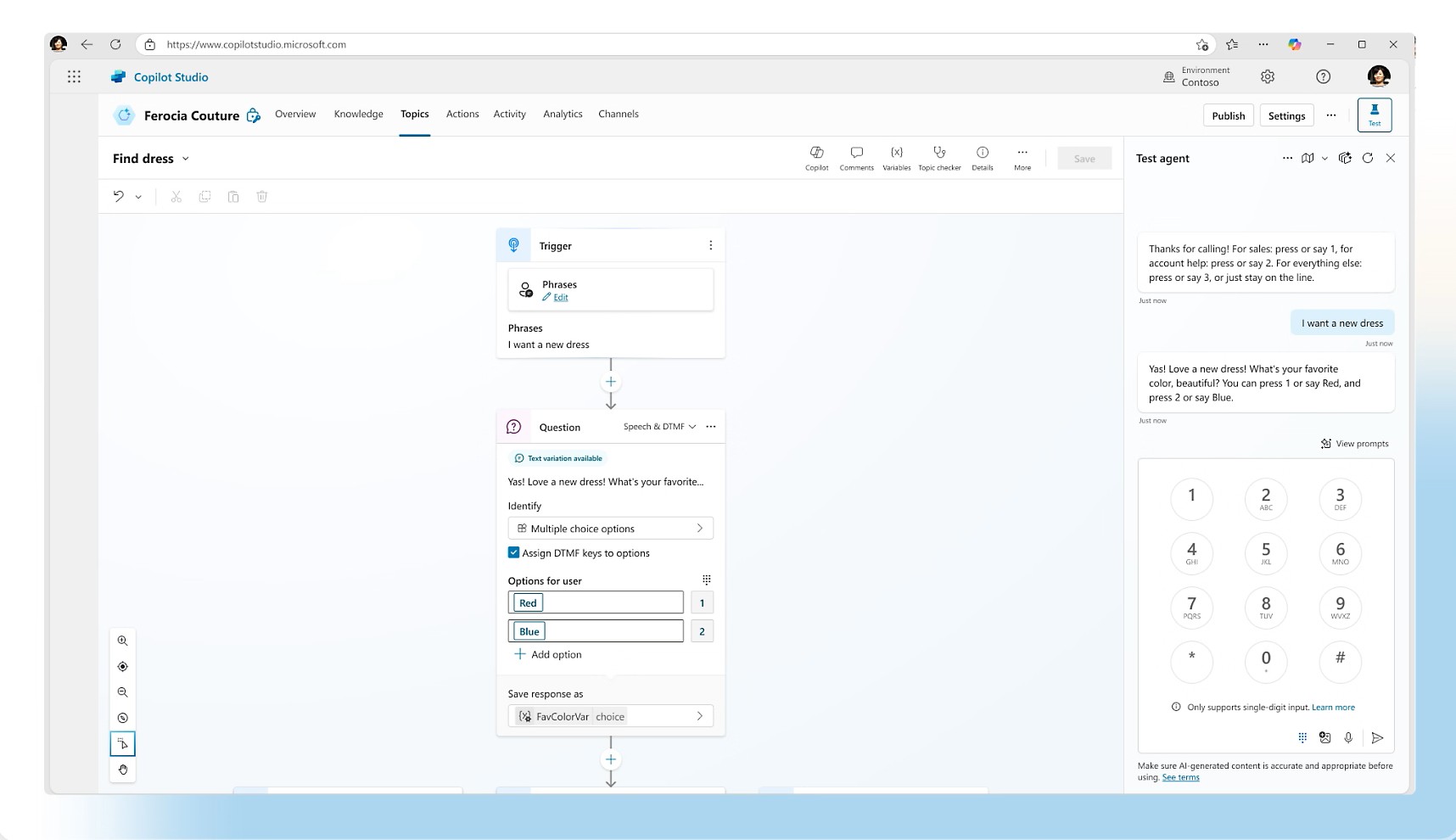Run the Topic checker
This screenshot has width=1456, height=840.
[x=939, y=158]
